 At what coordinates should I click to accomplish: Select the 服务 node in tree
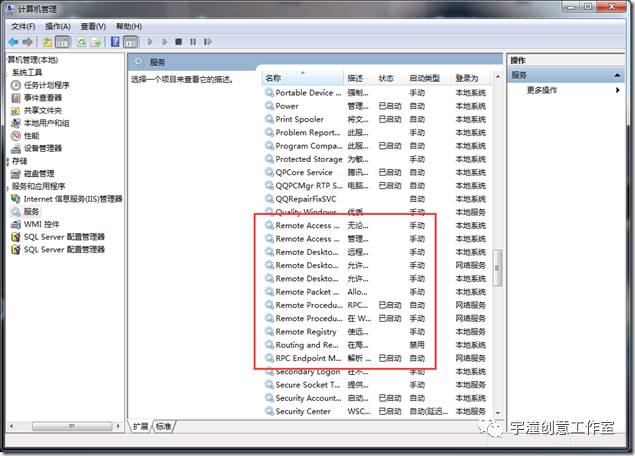coord(25,211)
